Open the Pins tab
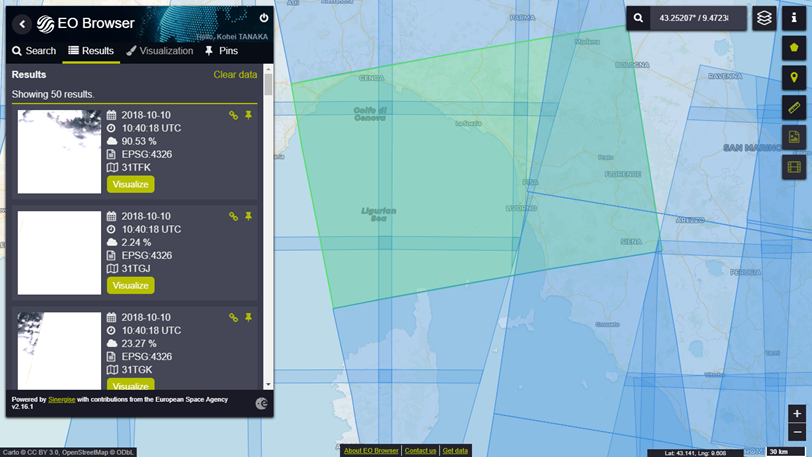This screenshot has width=812, height=457. click(x=221, y=51)
